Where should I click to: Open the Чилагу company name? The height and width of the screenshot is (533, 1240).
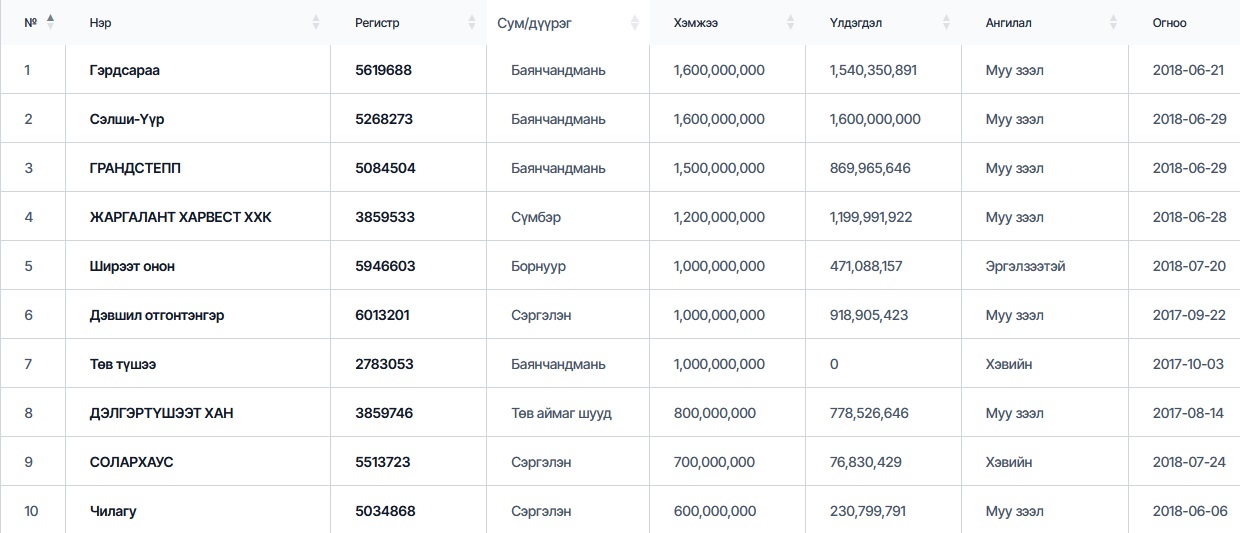point(113,511)
